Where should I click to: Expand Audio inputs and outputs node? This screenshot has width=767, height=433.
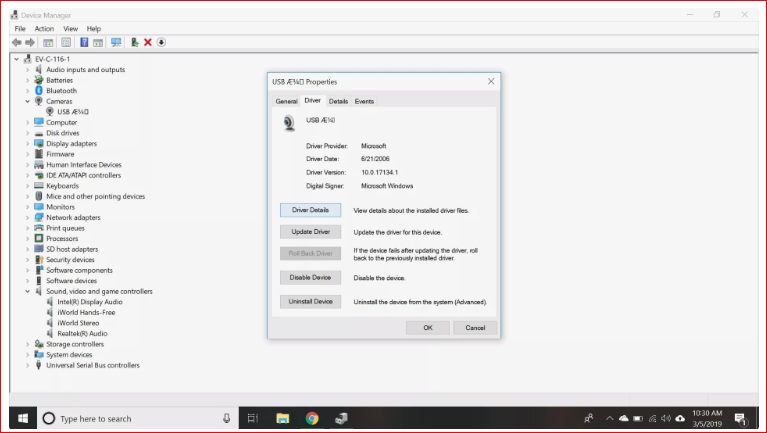tap(28, 70)
